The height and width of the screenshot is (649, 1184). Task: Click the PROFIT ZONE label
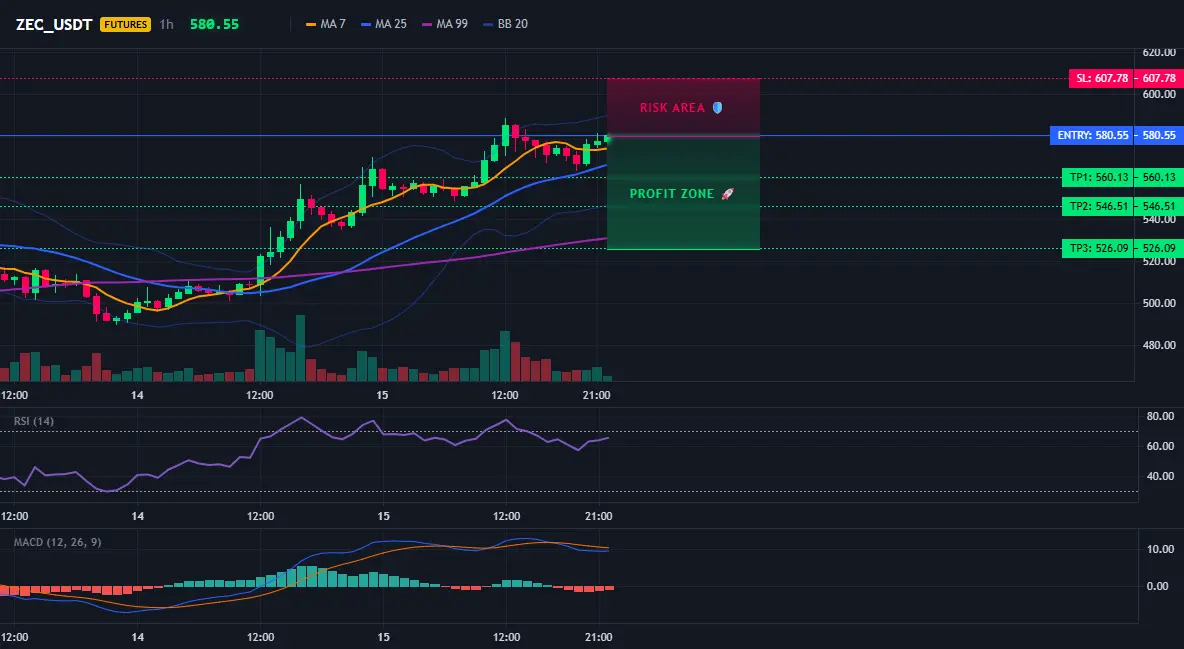pyautogui.click(x=671, y=194)
